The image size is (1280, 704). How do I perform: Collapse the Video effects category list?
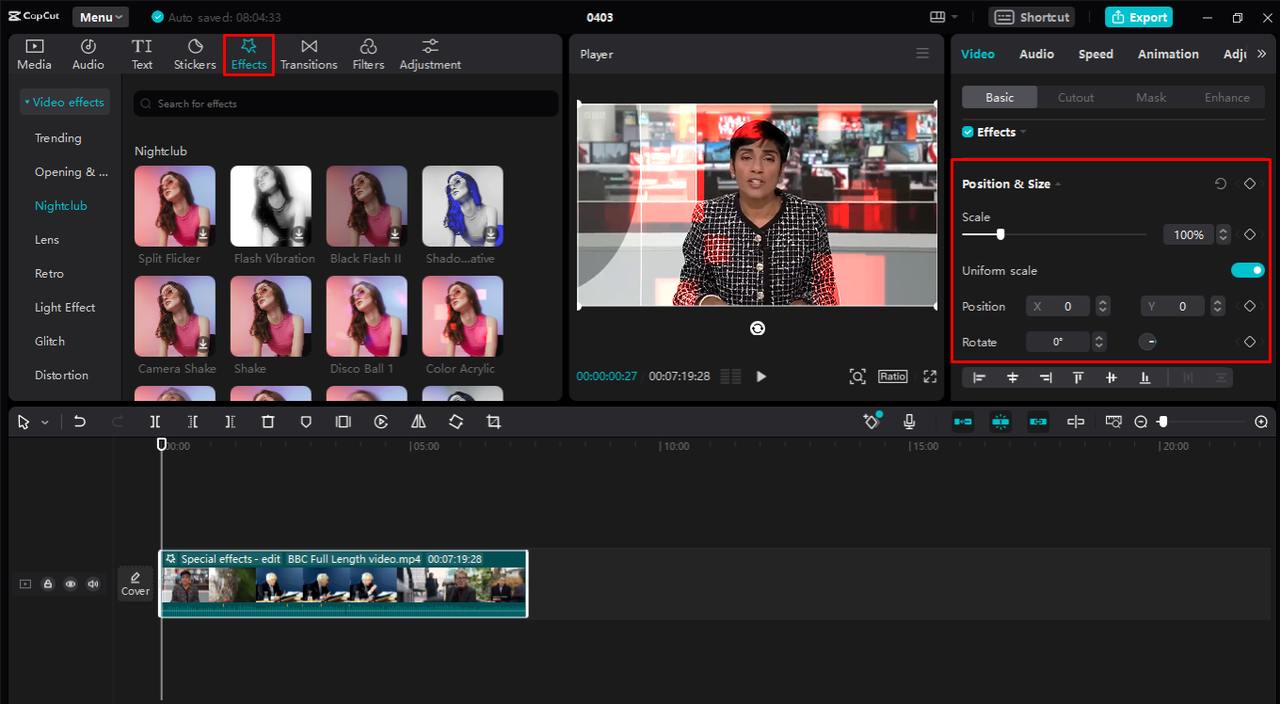pyautogui.click(x=64, y=102)
